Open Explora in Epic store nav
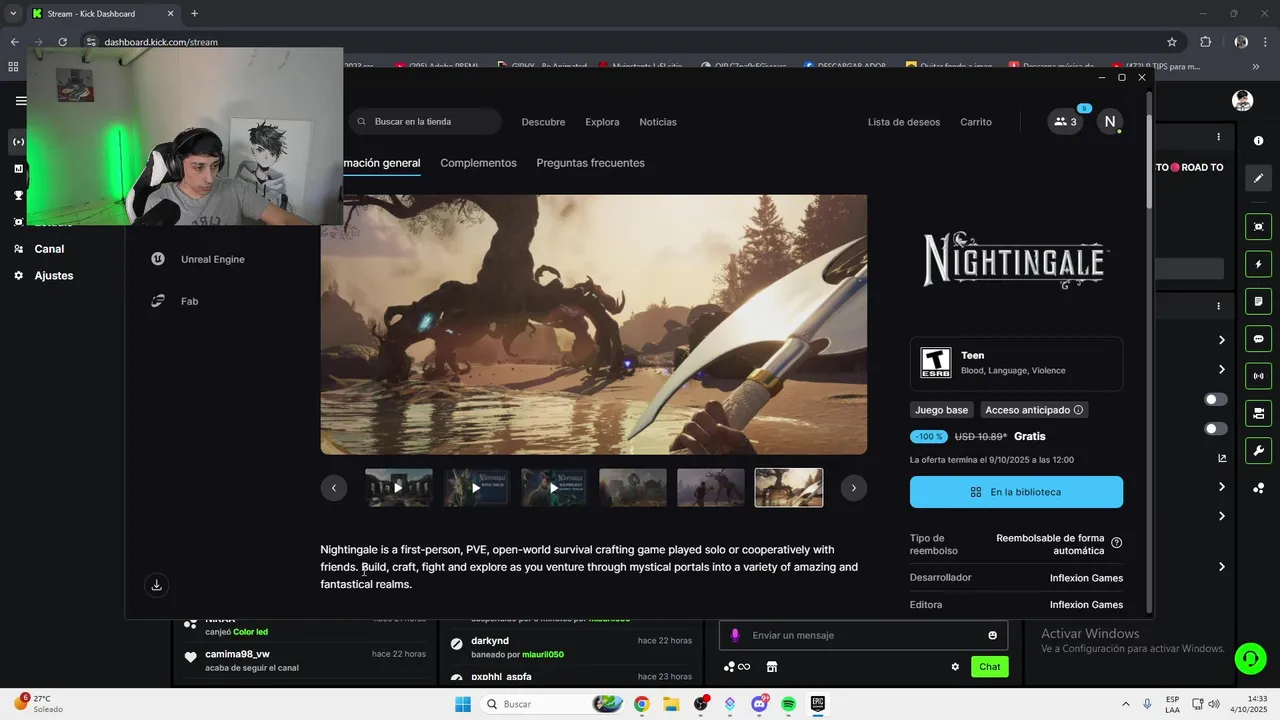This screenshot has height=720, width=1280. (x=602, y=122)
